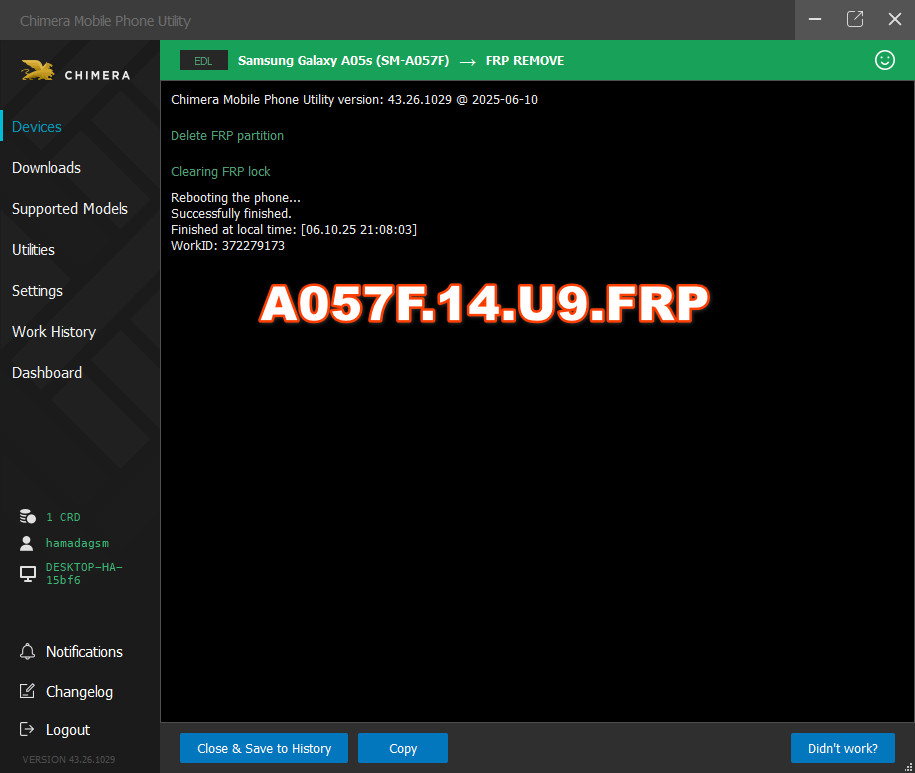Open Notifications panel
Viewport: 915px width, 773px height.
tap(84, 652)
